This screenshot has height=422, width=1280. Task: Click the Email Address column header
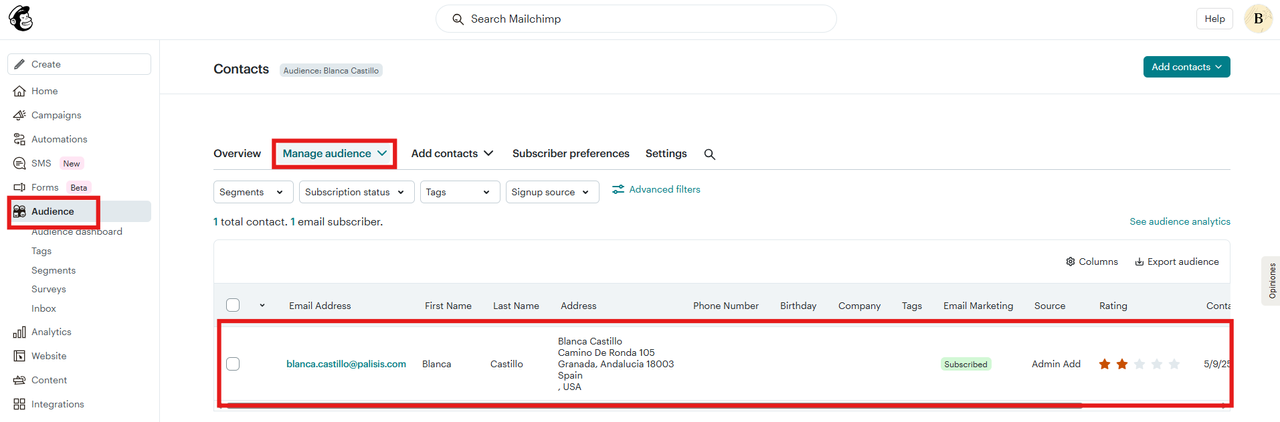coord(320,306)
